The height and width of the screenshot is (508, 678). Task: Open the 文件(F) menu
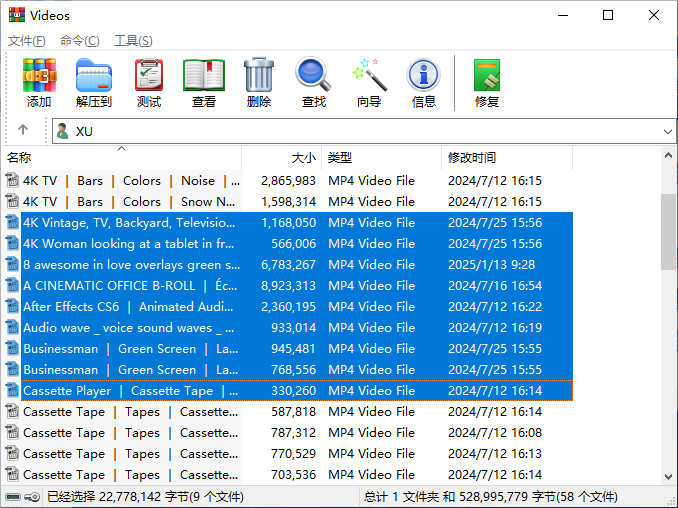click(x=27, y=41)
